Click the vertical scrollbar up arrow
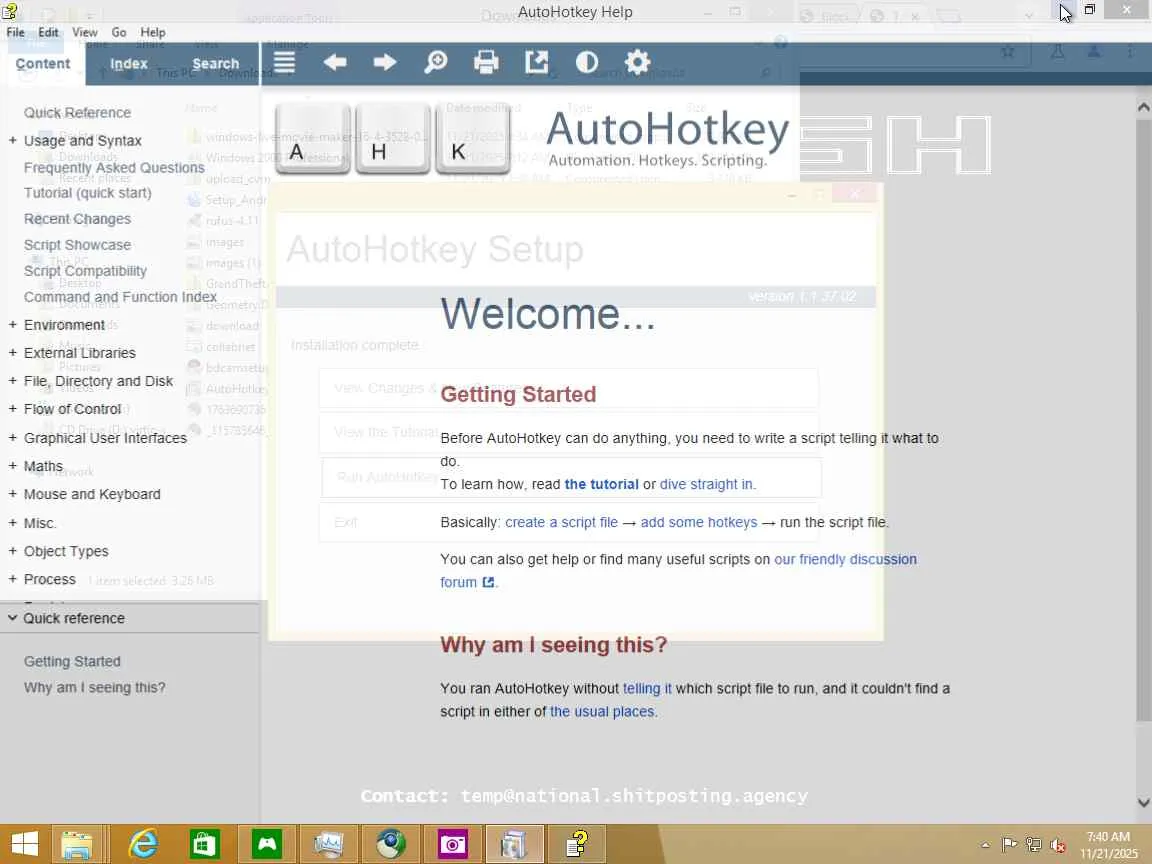This screenshot has width=1152, height=864. coord(1143,107)
